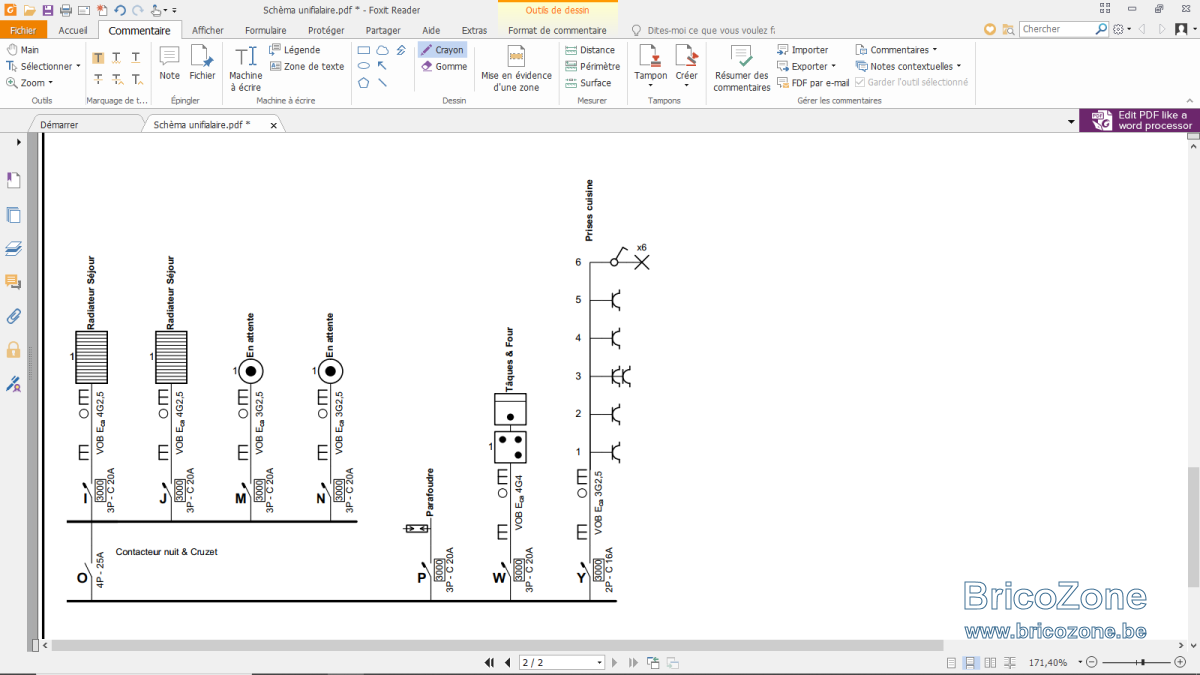
Task: Select the squiggly underline markup tool
Action: point(117,58)
